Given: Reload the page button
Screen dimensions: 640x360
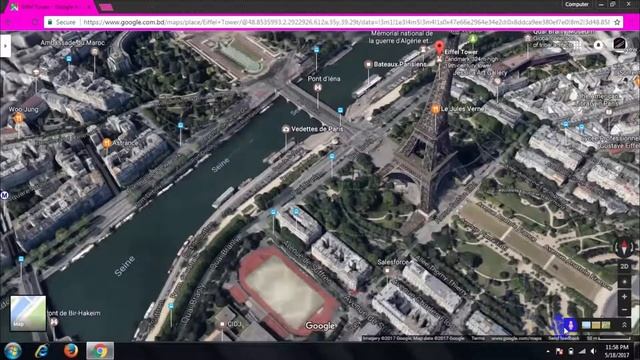Looking at the screenshot, I should coord(36,22).
